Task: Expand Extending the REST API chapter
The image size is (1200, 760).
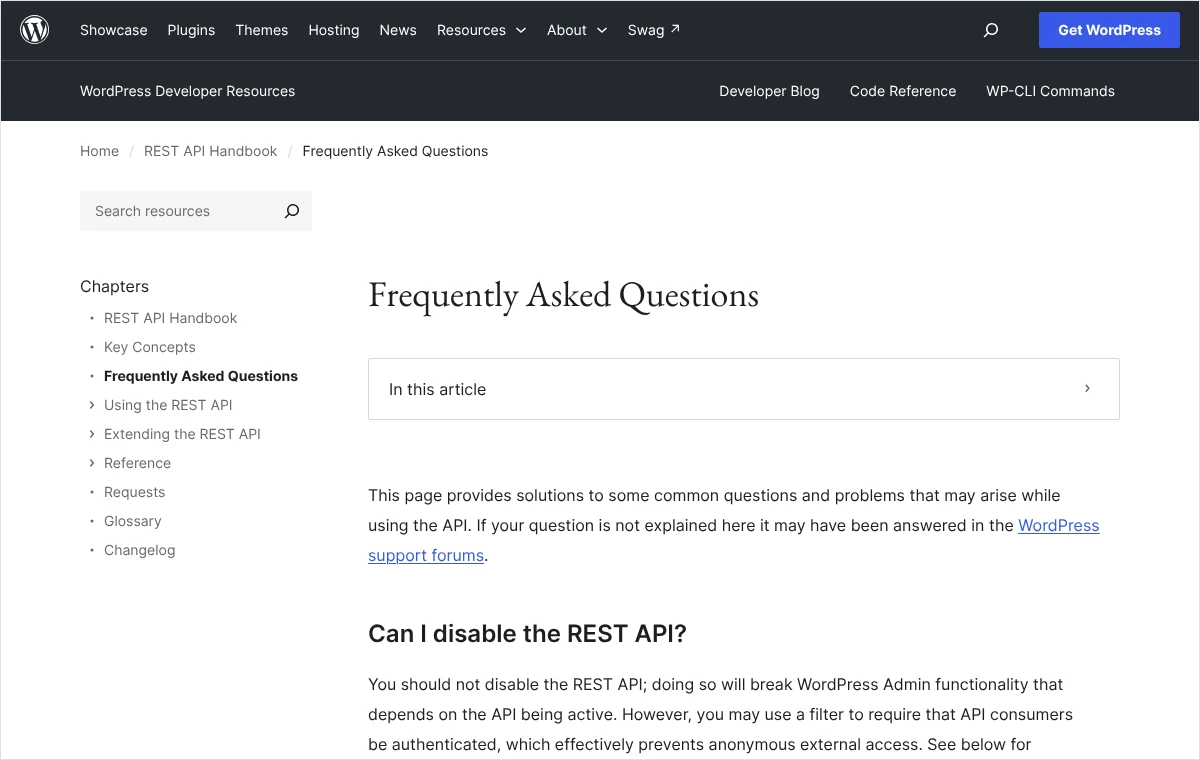Action: pyautogui.click(x=92, y=434)
